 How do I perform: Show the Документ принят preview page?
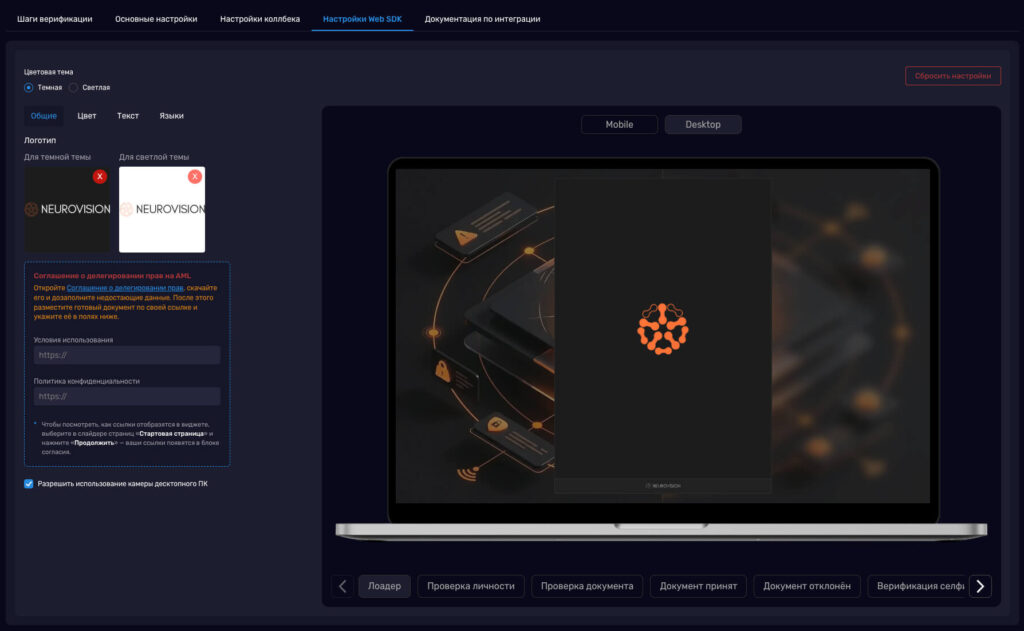[x=698, y=586]
